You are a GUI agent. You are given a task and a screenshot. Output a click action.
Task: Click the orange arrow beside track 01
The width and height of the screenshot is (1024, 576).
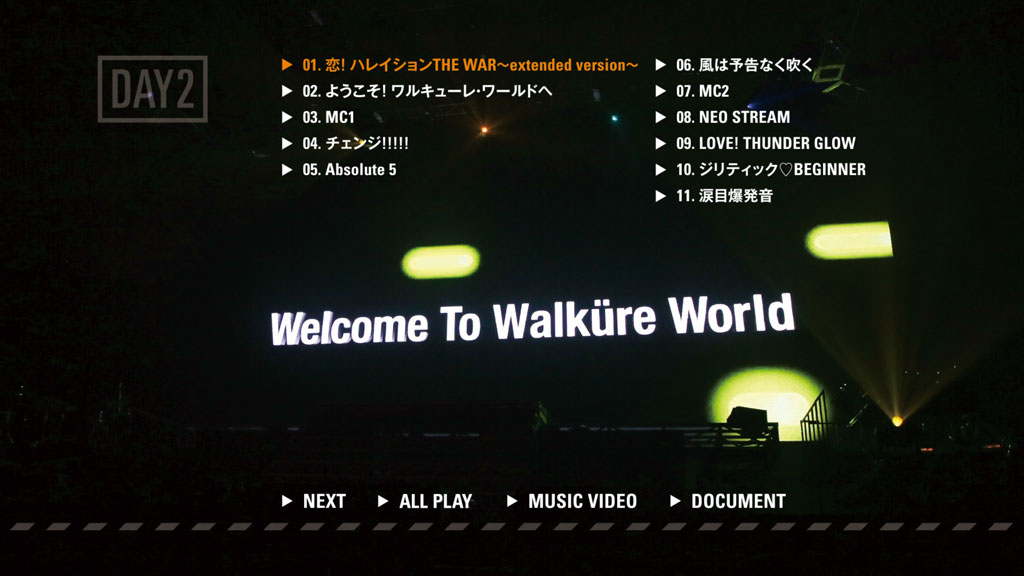(x=287, y=65)
